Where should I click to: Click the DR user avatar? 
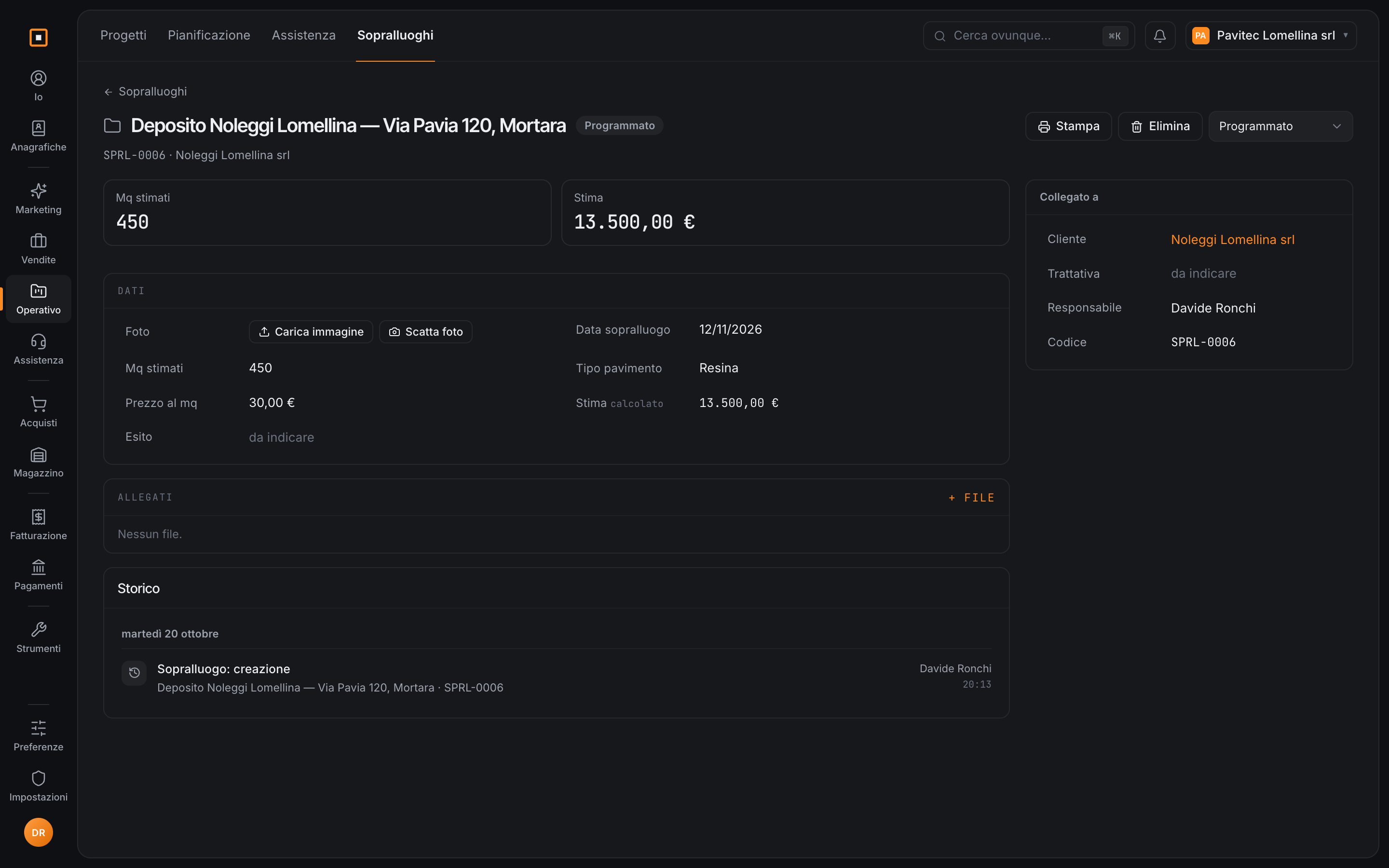click(39, 832)
